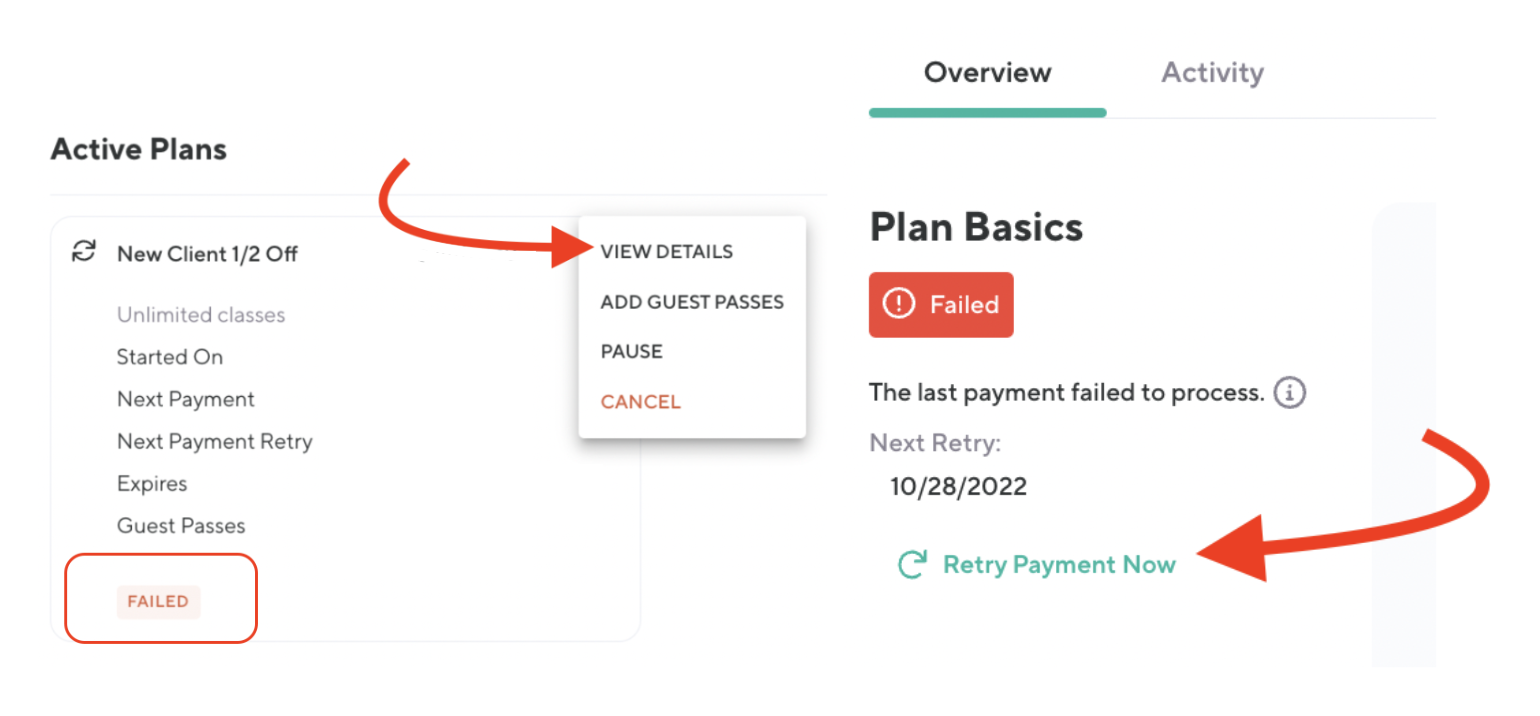1540x716 pixels.
Task: Select the Next Payment Retry row
Action: point(214,442)
